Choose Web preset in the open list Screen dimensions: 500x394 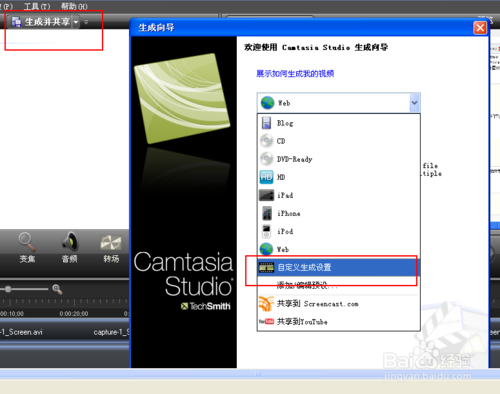click(x=338, y=249)
